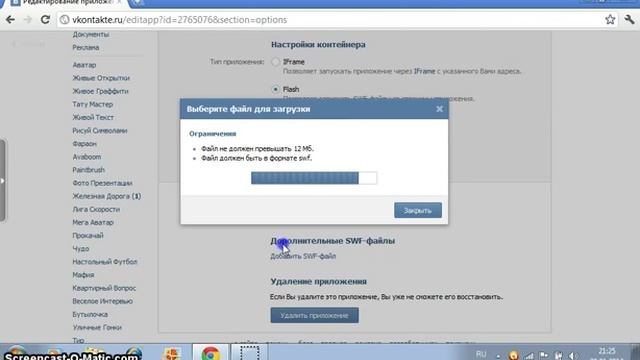Open the Железная Дорога (1) app link
The width and height of the screenshot is (640, 360).
pos(107,196)
